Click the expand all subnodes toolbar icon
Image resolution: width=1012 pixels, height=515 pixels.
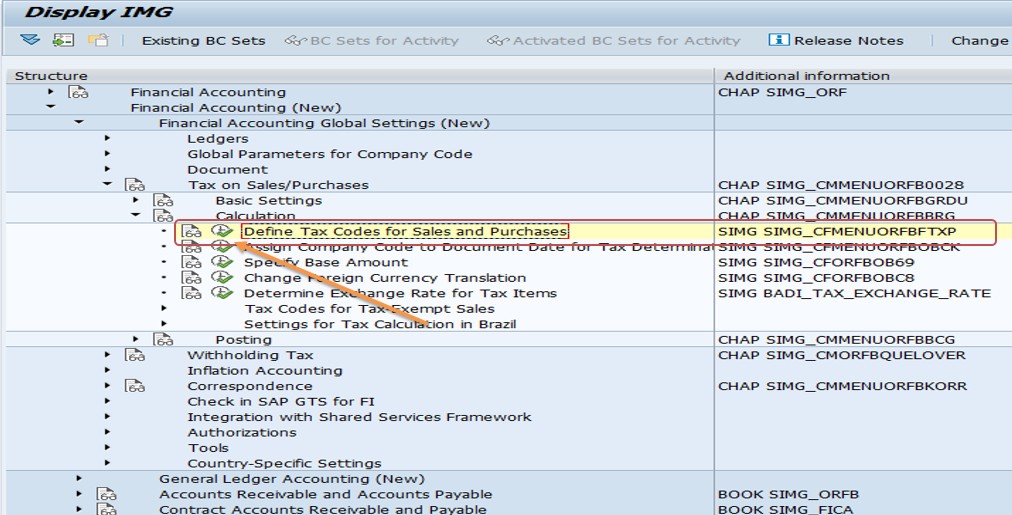tap(29, 40)
